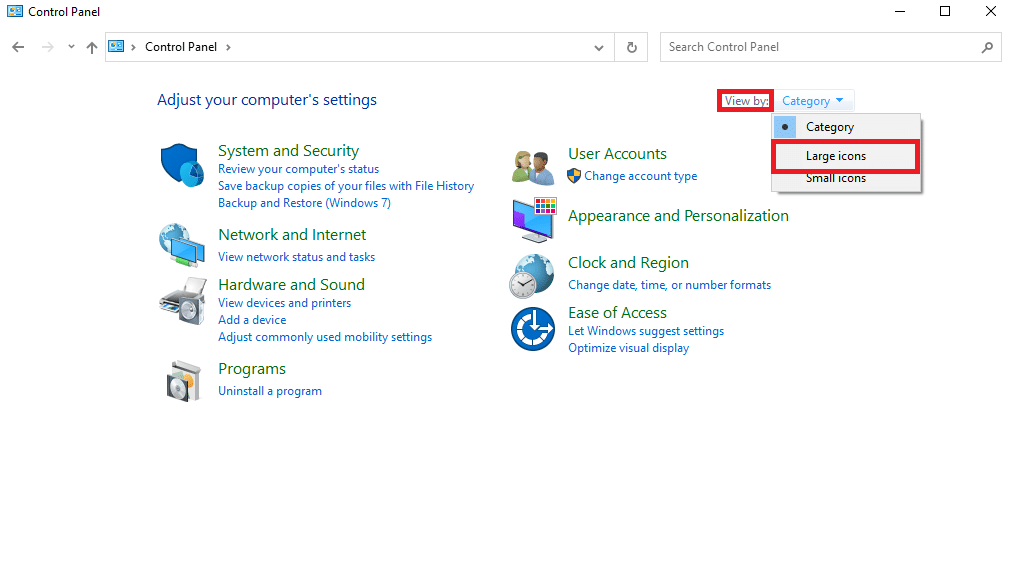Screen dimensions: 1011x577
Task: Open View network status and tasks
Action: [x=296, y=257]
